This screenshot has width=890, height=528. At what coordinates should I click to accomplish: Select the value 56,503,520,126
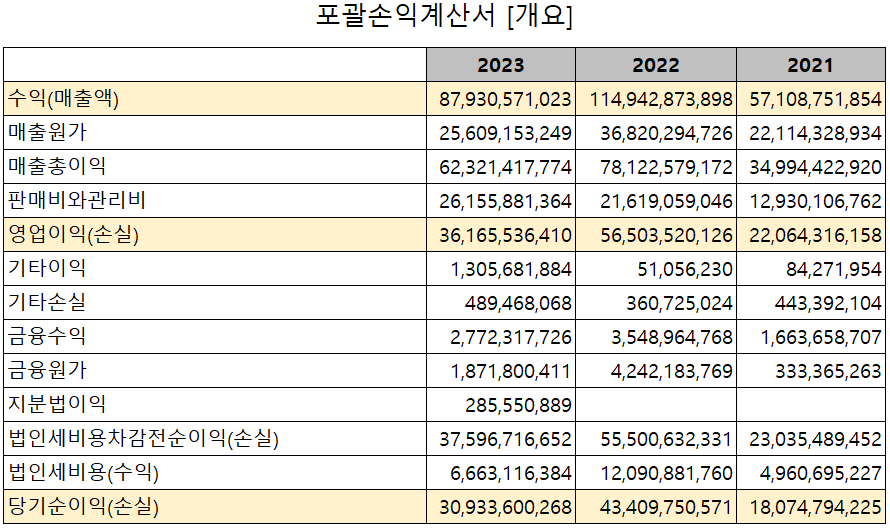click(x=666, y=236)
